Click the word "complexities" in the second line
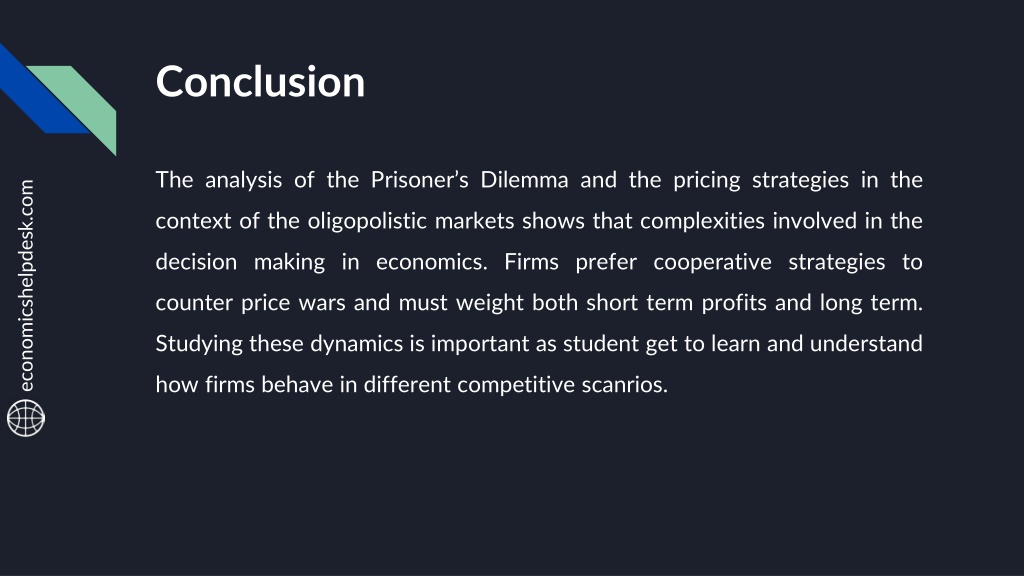1024x576 pixels. (702, 221)
